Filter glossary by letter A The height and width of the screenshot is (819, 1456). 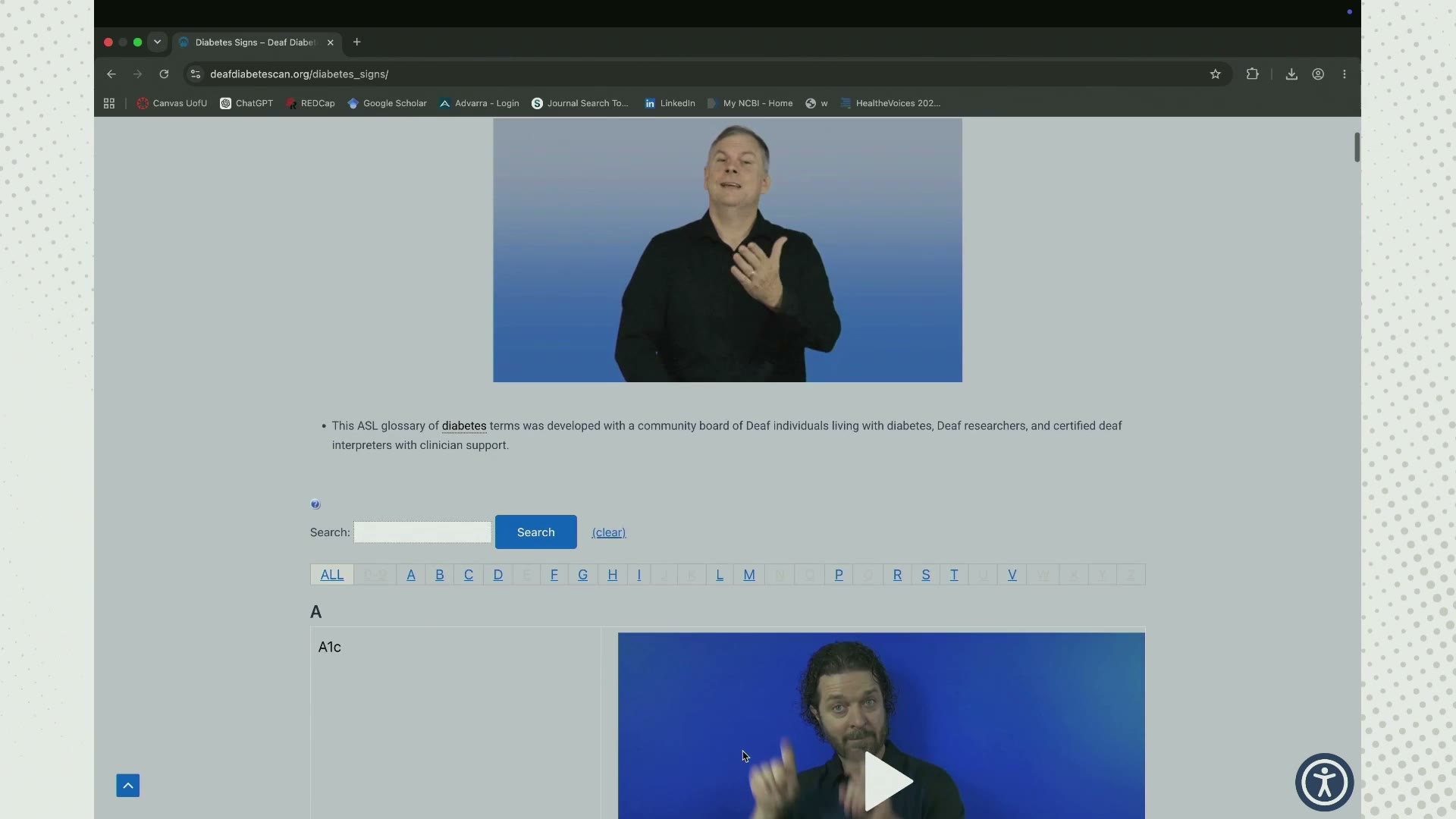tap(411, 575)
